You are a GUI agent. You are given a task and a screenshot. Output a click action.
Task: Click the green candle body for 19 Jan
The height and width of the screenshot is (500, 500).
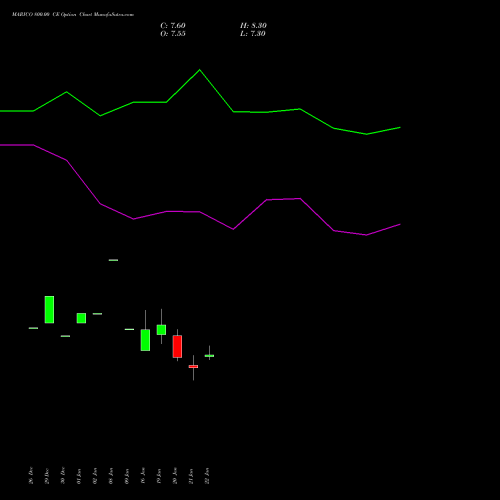coord(161,330)
